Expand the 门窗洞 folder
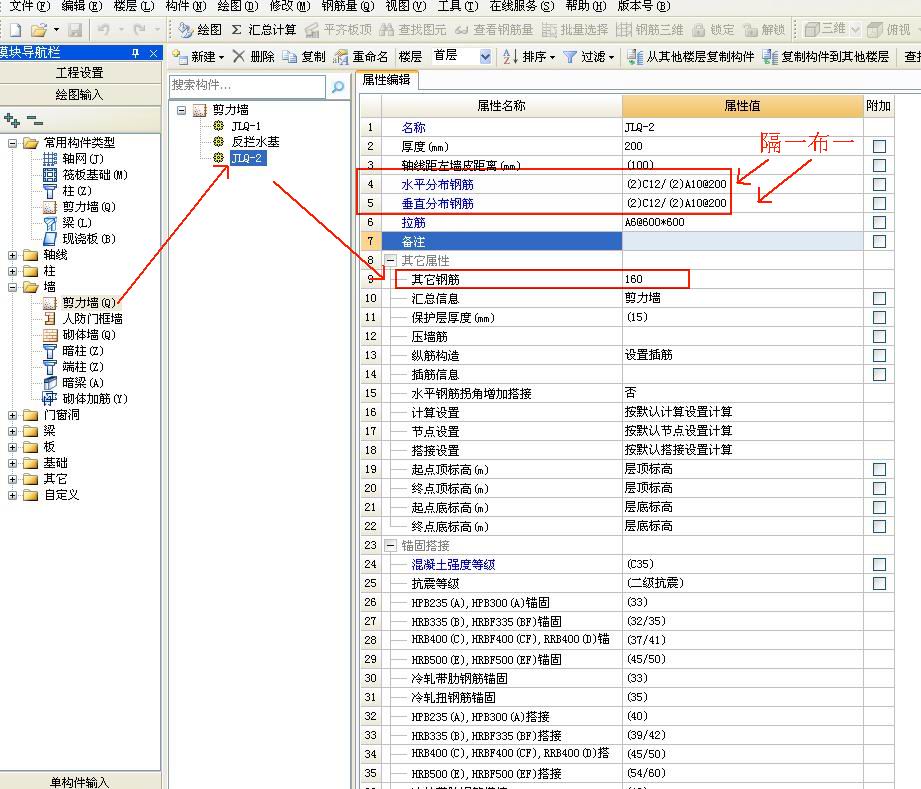The image size is (921, 789). pyautogui.click(x=12, y=415)
